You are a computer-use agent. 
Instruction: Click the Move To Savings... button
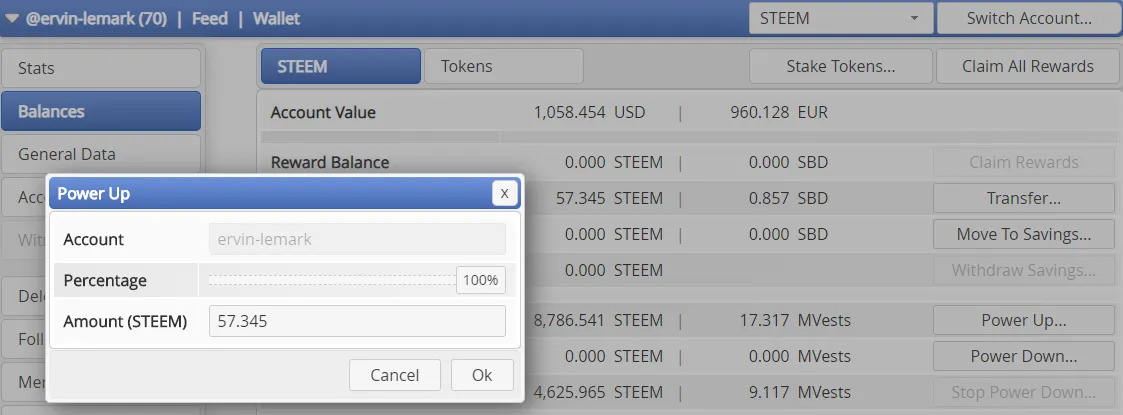[x=1023, y=234]
